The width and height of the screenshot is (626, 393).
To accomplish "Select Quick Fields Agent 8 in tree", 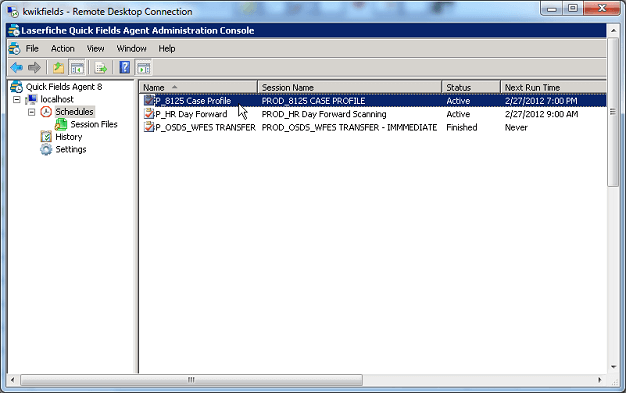I will (x=64, y=87).
